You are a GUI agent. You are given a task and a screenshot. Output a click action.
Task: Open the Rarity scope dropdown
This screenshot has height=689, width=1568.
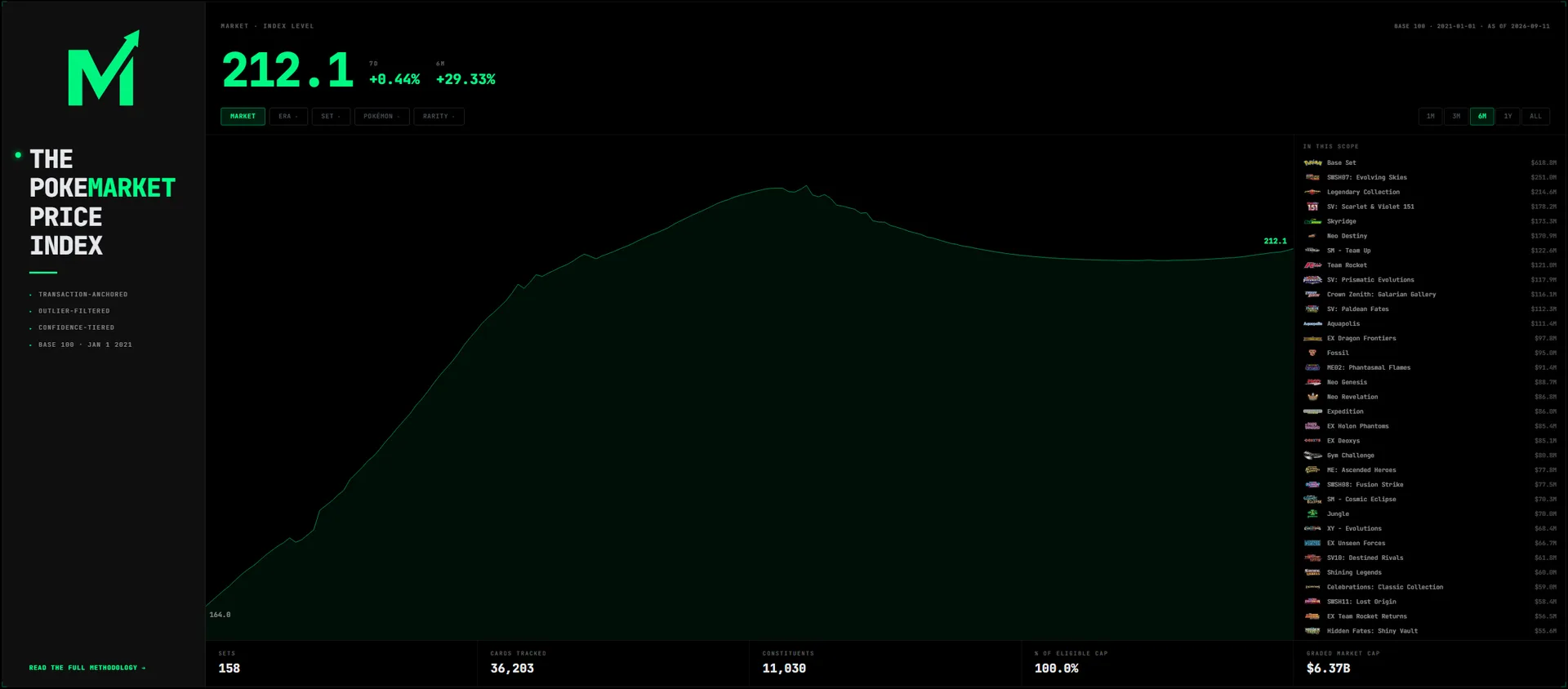pos(439,117)
